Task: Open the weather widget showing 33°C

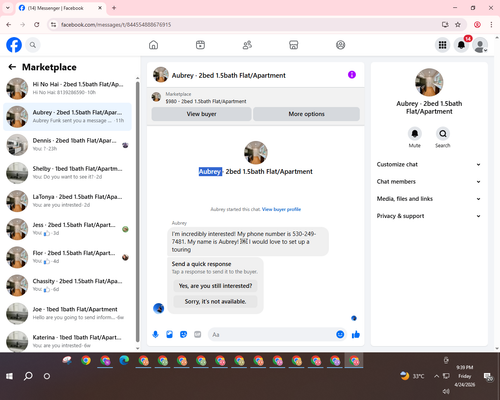Action: coord(413,376)
